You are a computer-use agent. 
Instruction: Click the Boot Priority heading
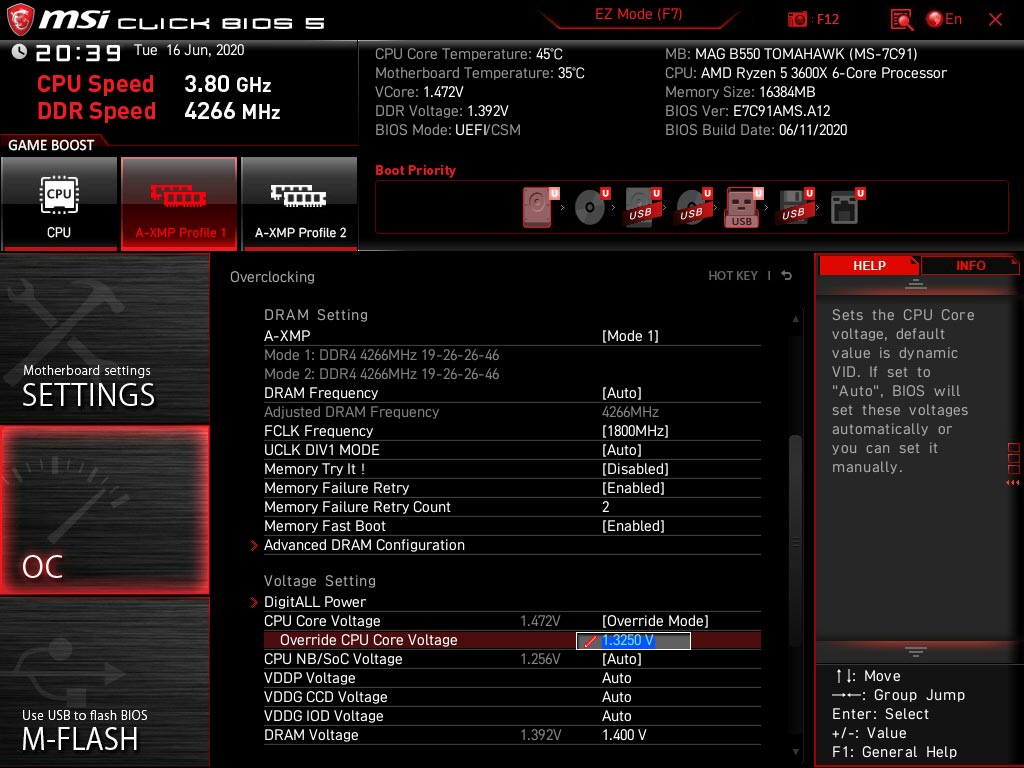pyautogui.click(x=415, y=170)
